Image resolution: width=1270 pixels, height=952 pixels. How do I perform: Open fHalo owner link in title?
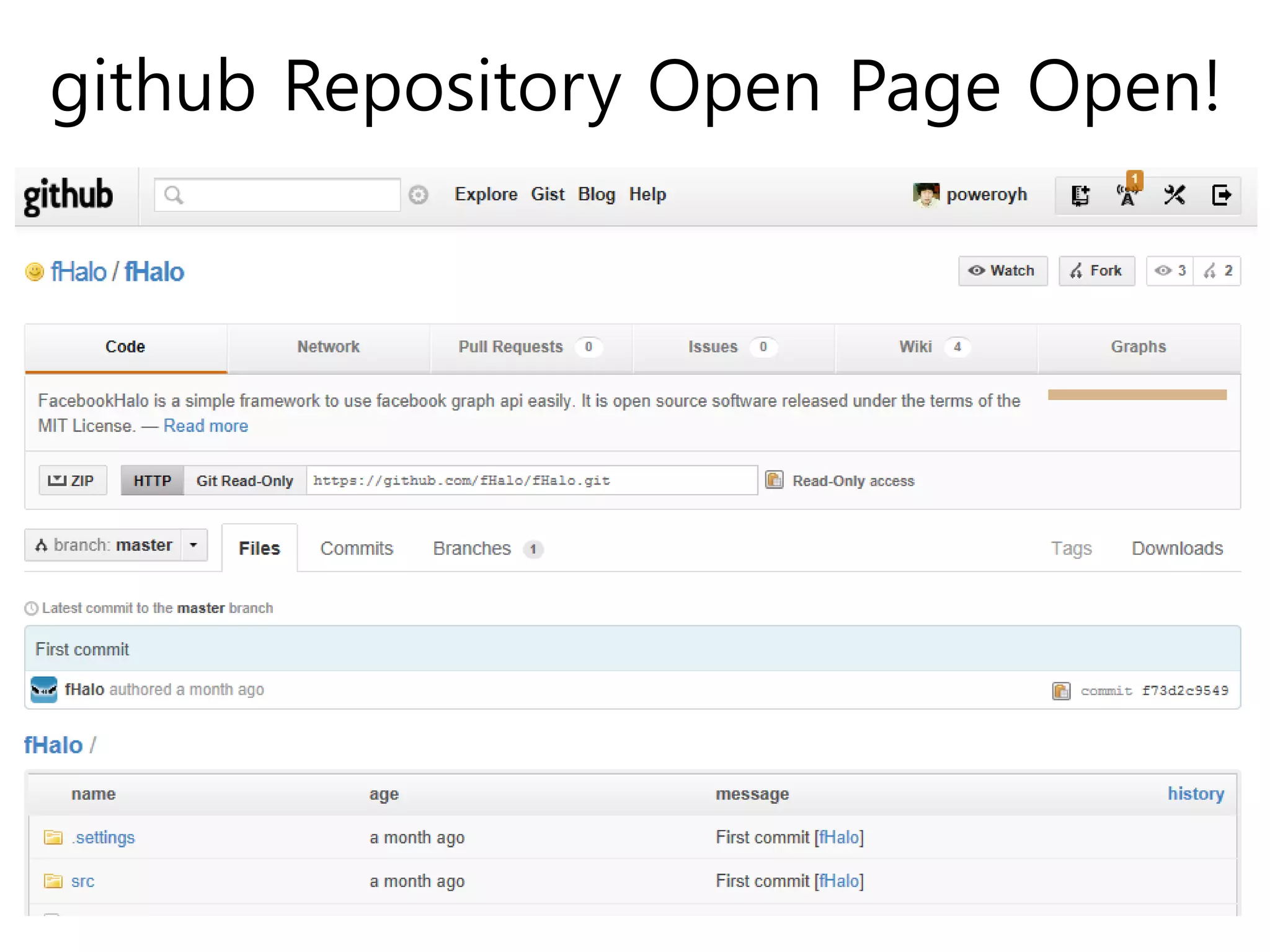point(79,272)
